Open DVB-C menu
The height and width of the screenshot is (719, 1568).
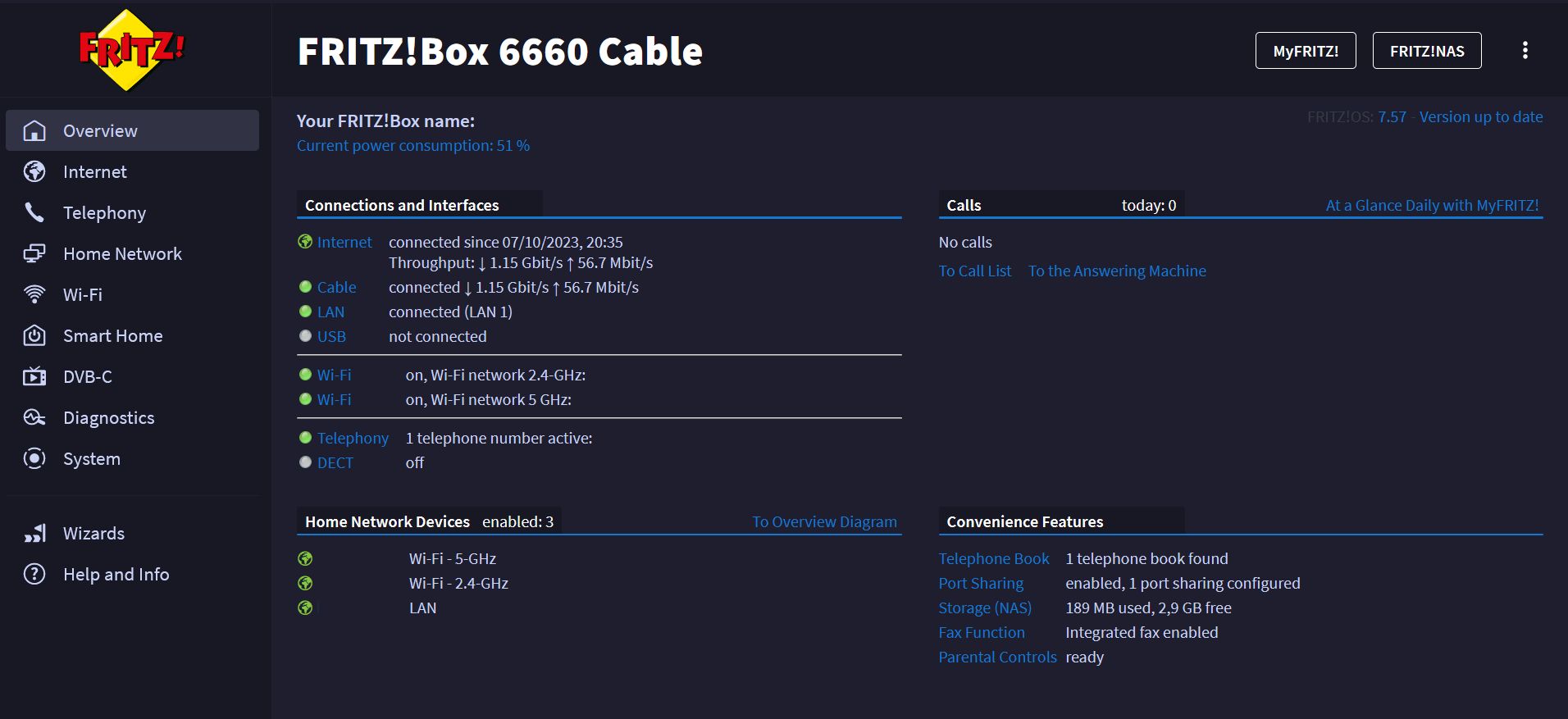tap(132, 376)
